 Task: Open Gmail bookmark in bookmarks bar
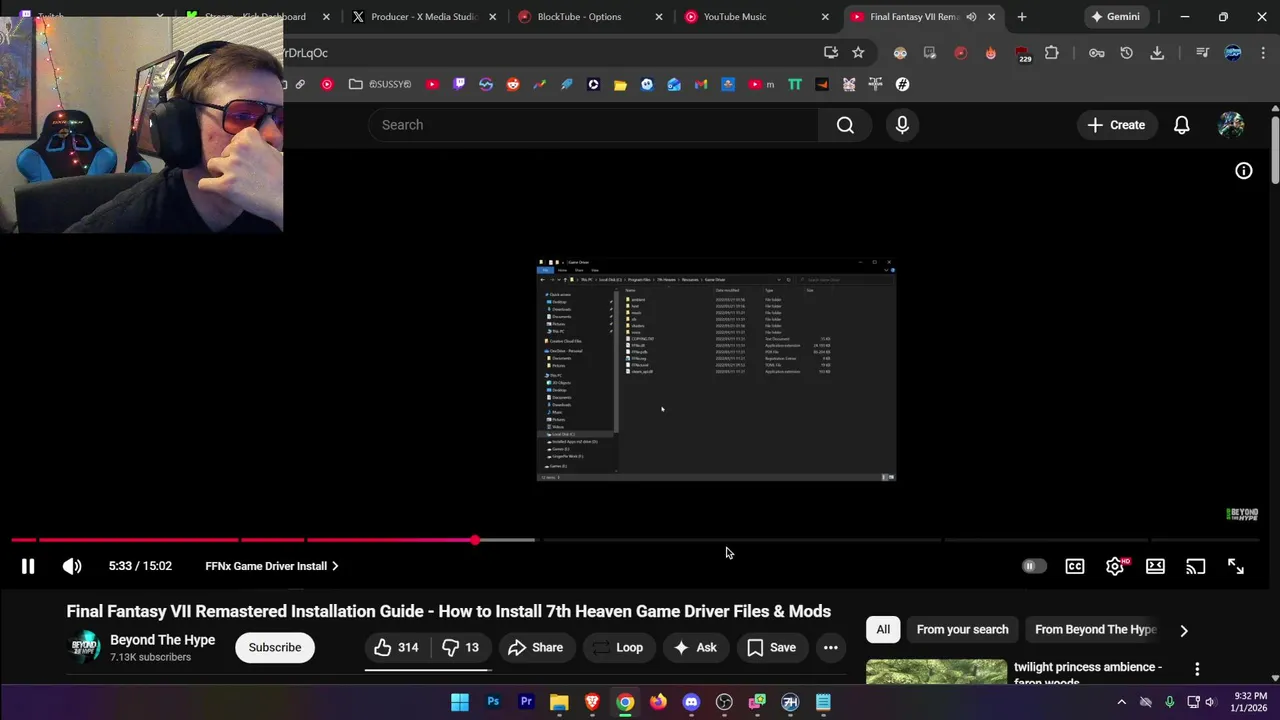[x=701, y=84]
